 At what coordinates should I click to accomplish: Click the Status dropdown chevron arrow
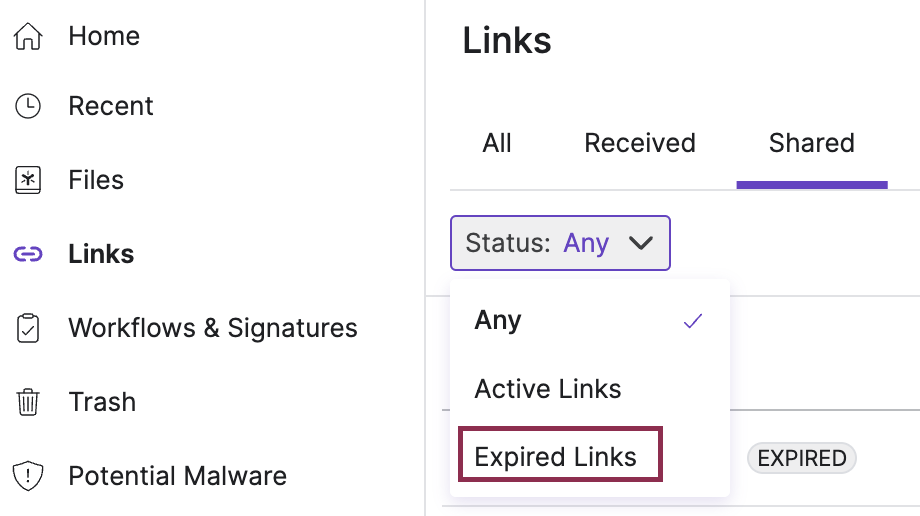click(x=641, y=243)
